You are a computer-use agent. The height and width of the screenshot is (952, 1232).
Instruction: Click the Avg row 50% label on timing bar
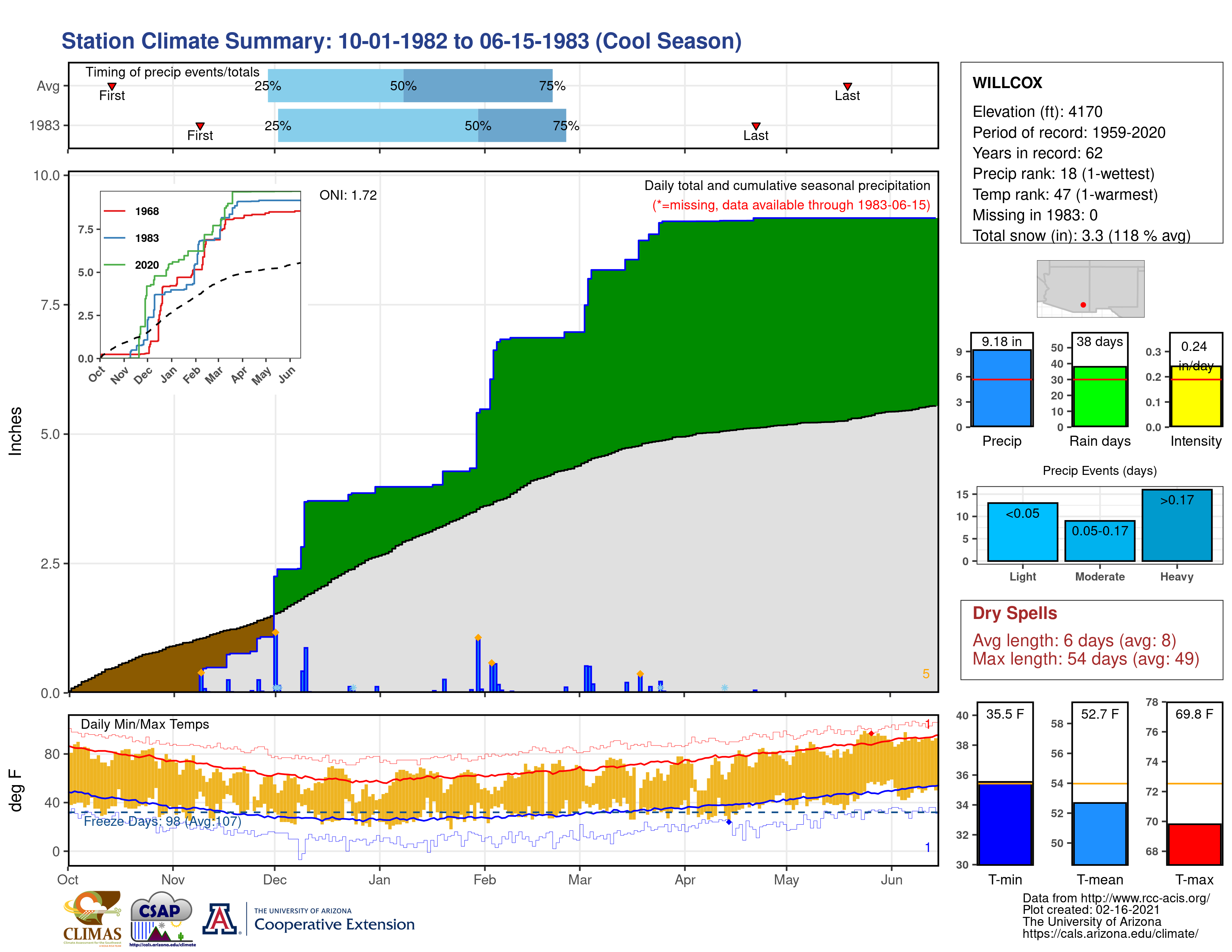[x=403, y=86]
